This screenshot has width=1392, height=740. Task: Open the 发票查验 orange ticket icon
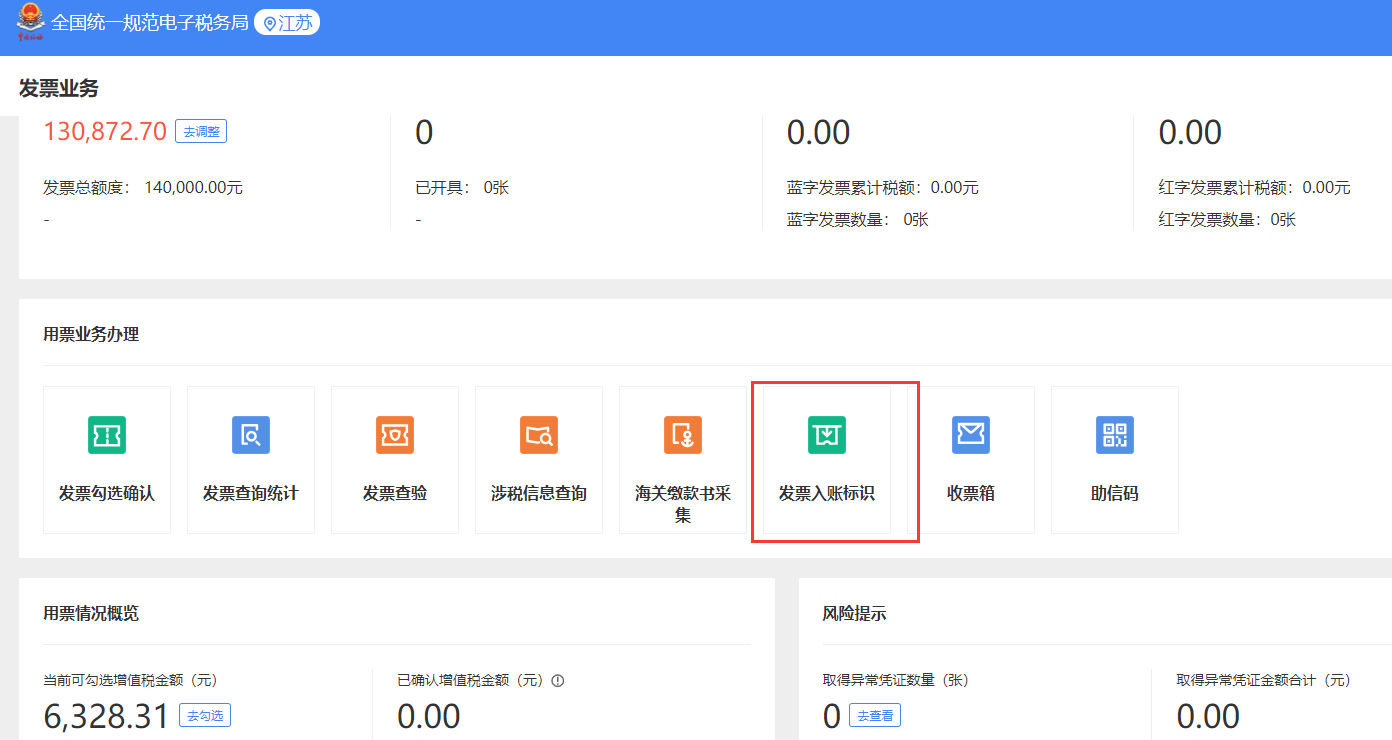[394, 435]
